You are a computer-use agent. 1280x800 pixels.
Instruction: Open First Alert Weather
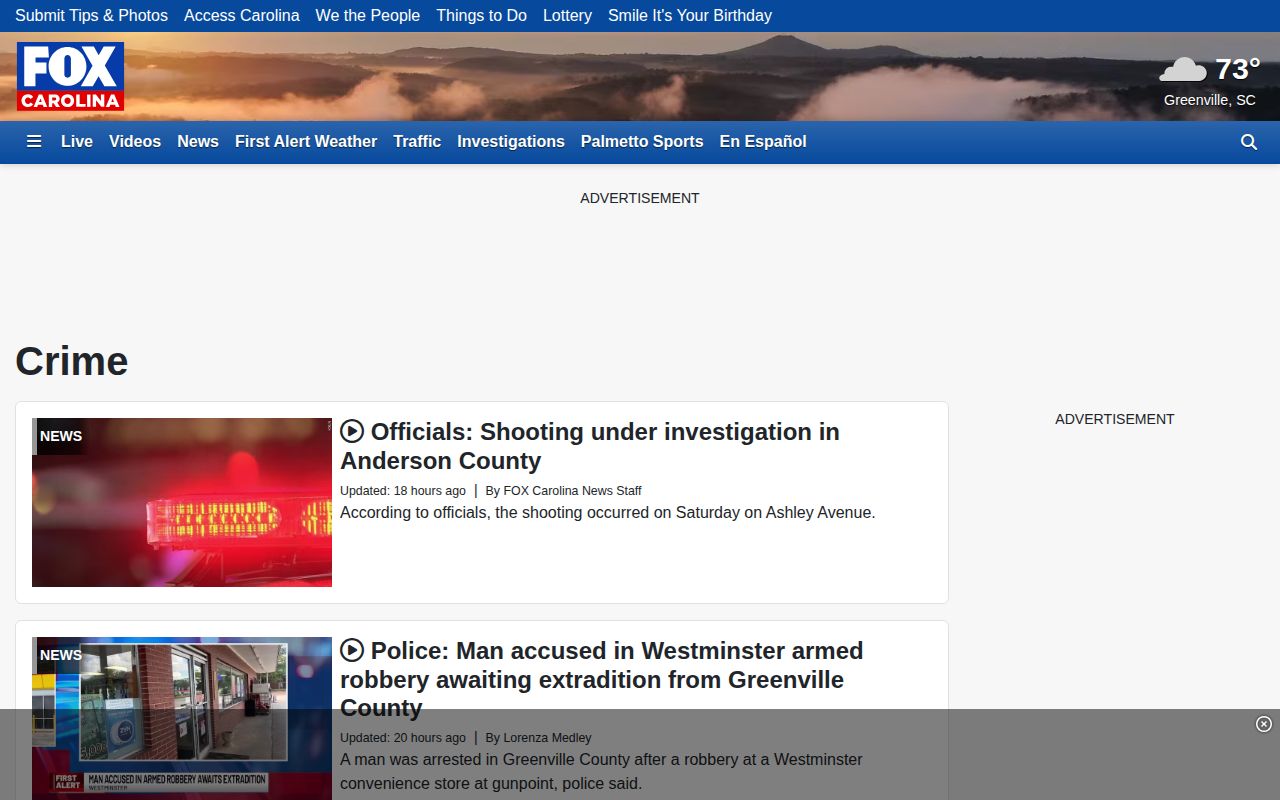[306, 142]
